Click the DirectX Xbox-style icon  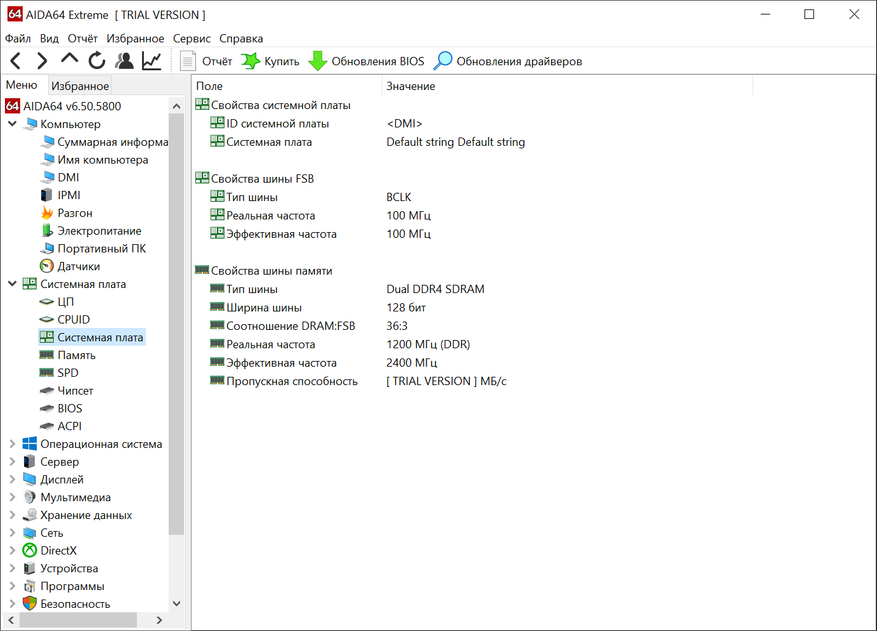30,550
